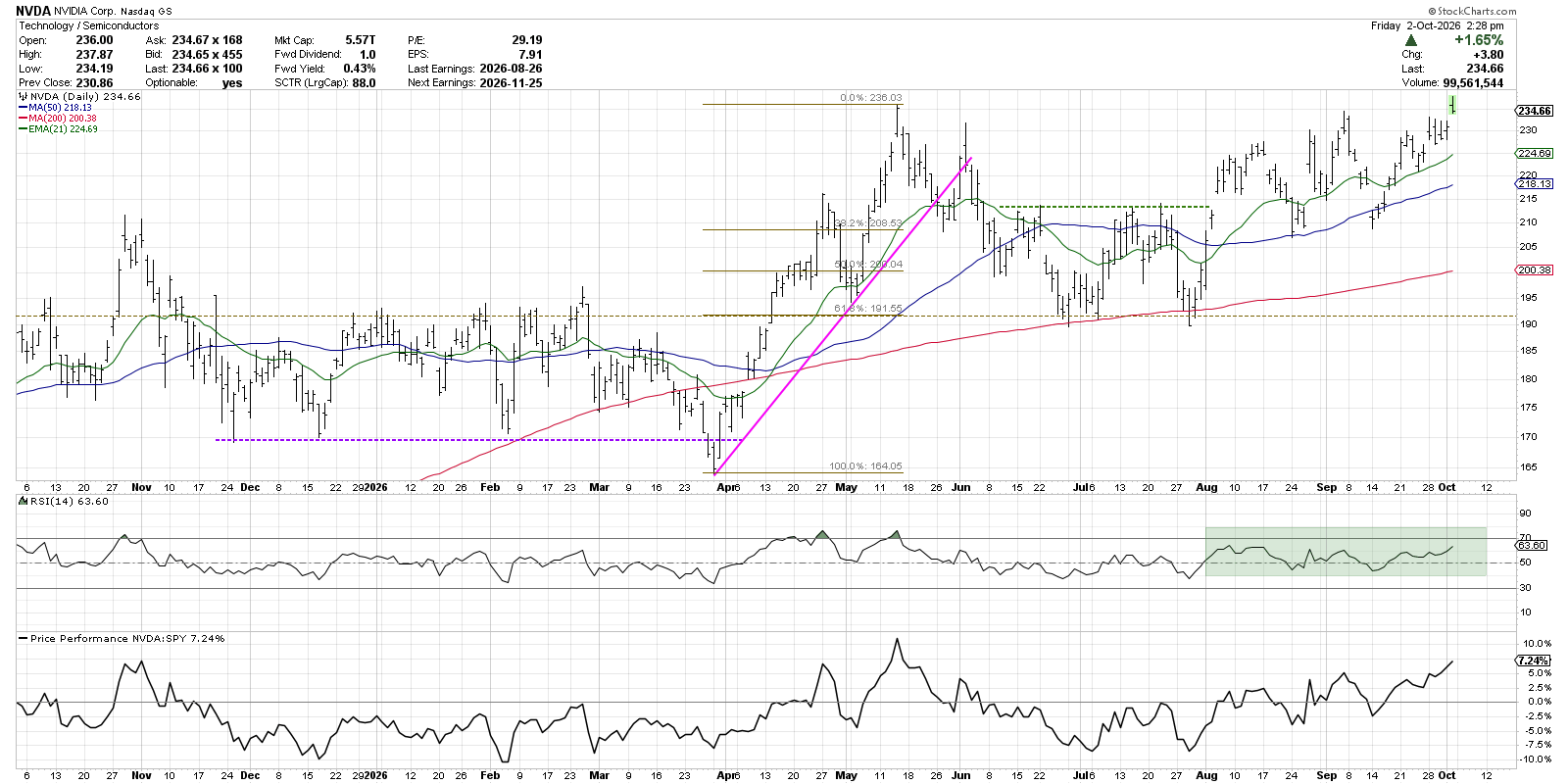Viewport: 1568px width, 784px height.
Task: Click the Optionable value yes
Action: click(232, 83)
